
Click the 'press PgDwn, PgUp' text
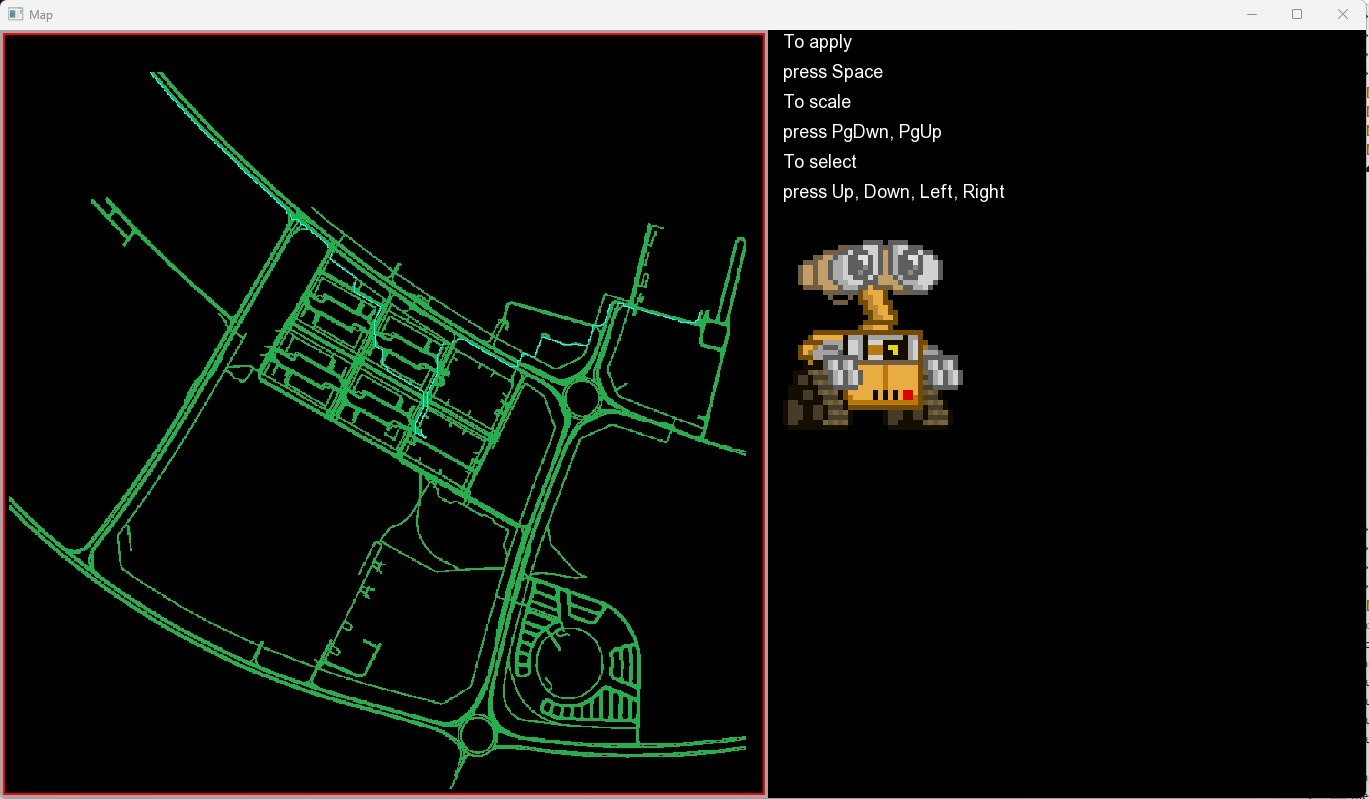(x=862, y=131)
